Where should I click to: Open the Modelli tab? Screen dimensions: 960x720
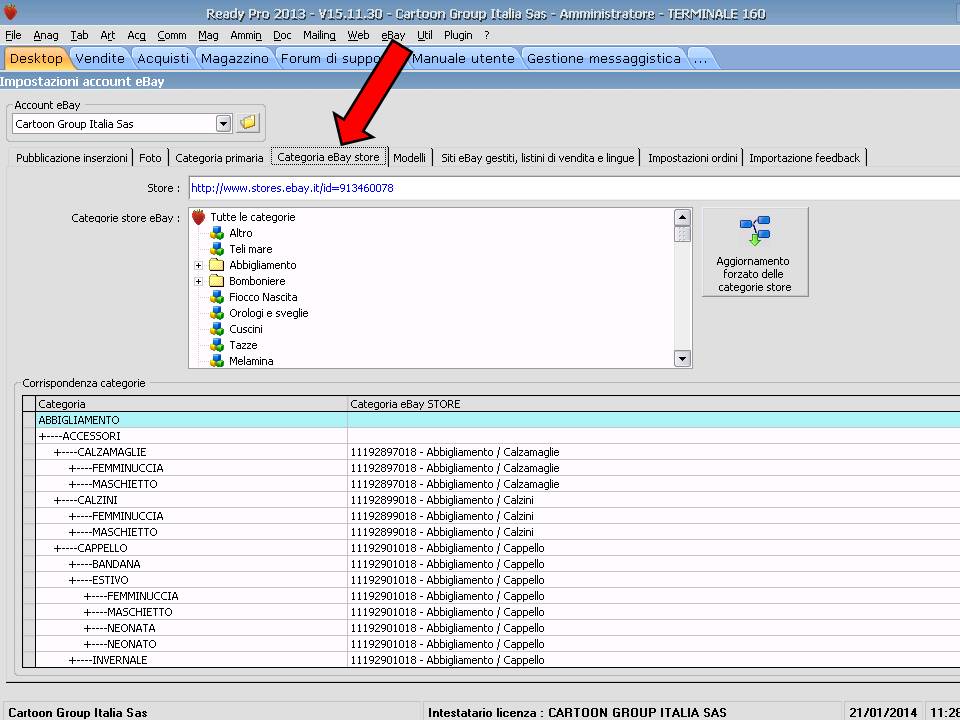[409, 158]
